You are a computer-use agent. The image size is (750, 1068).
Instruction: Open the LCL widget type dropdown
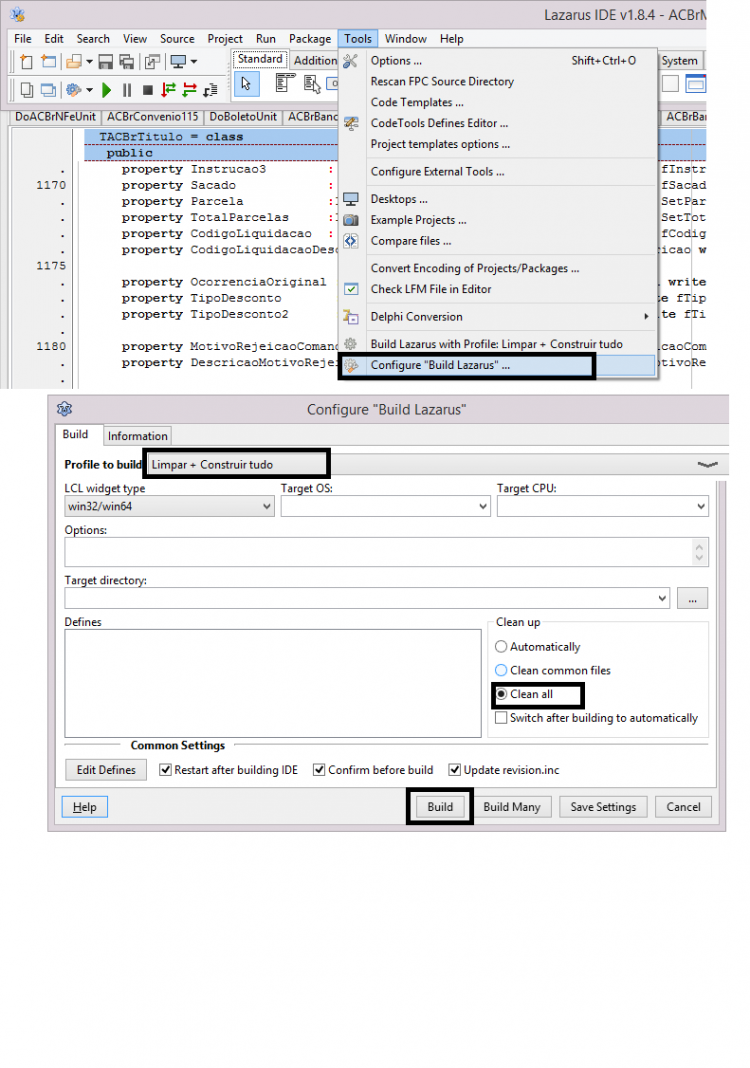click(267, 506)
